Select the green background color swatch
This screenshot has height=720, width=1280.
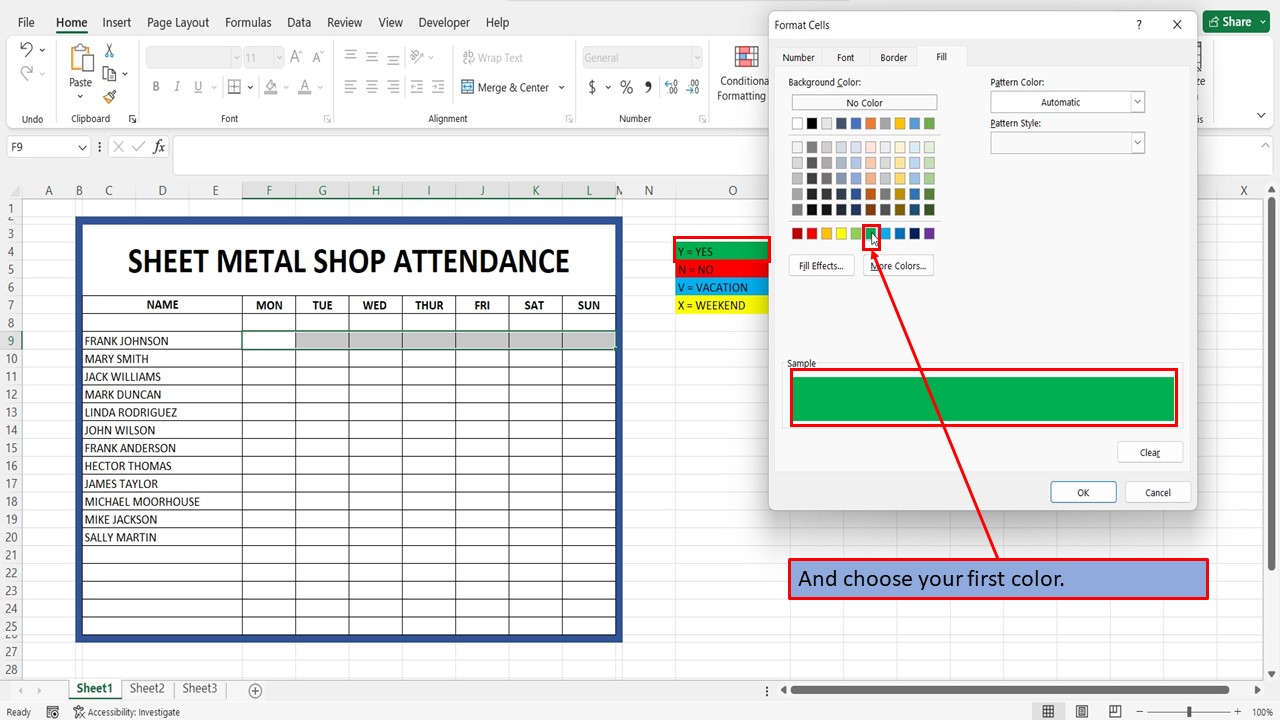(x=869, y=233)
